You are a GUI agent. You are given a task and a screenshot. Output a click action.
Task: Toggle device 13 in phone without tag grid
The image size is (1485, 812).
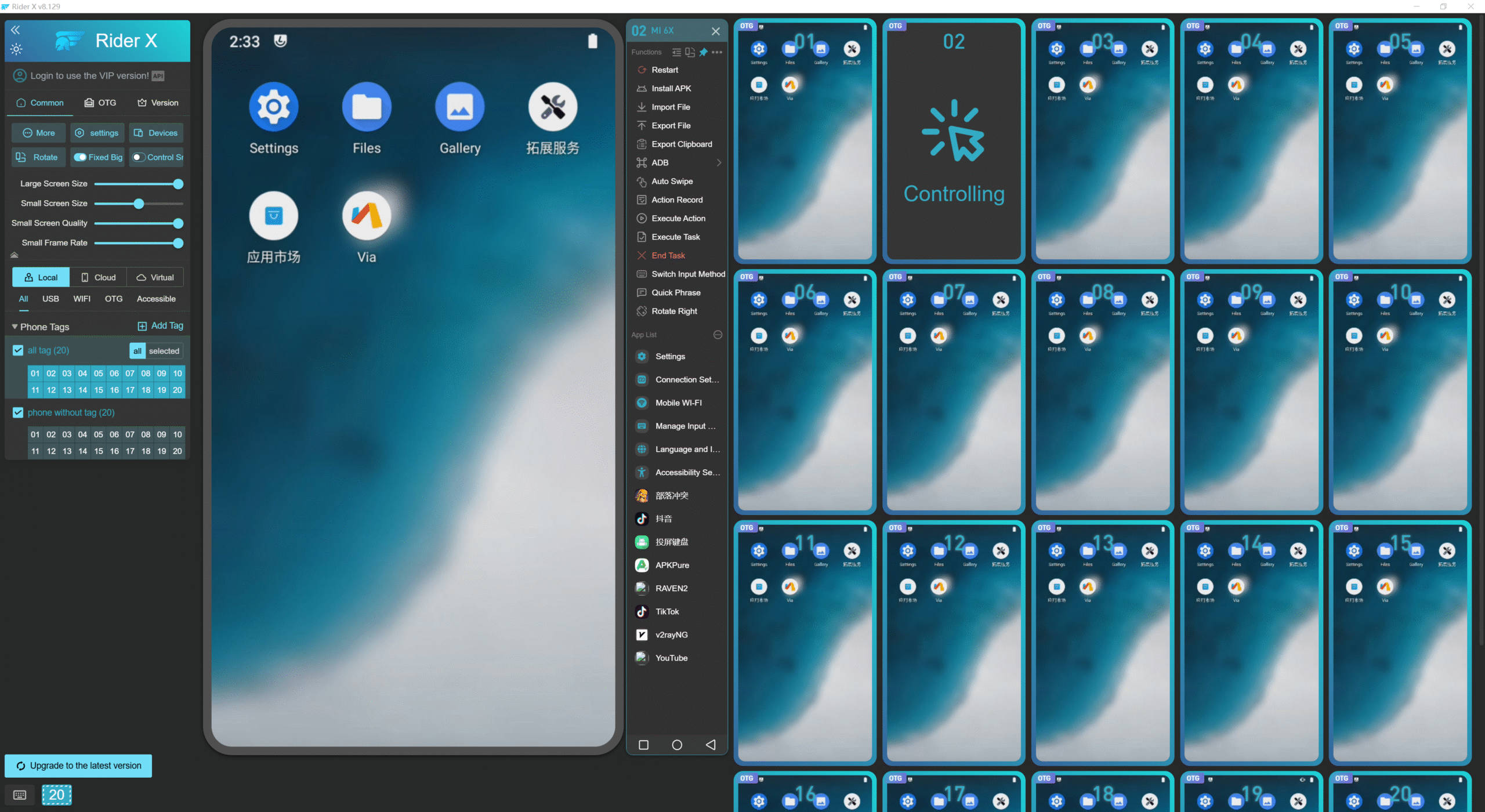(x=67, y=451)
